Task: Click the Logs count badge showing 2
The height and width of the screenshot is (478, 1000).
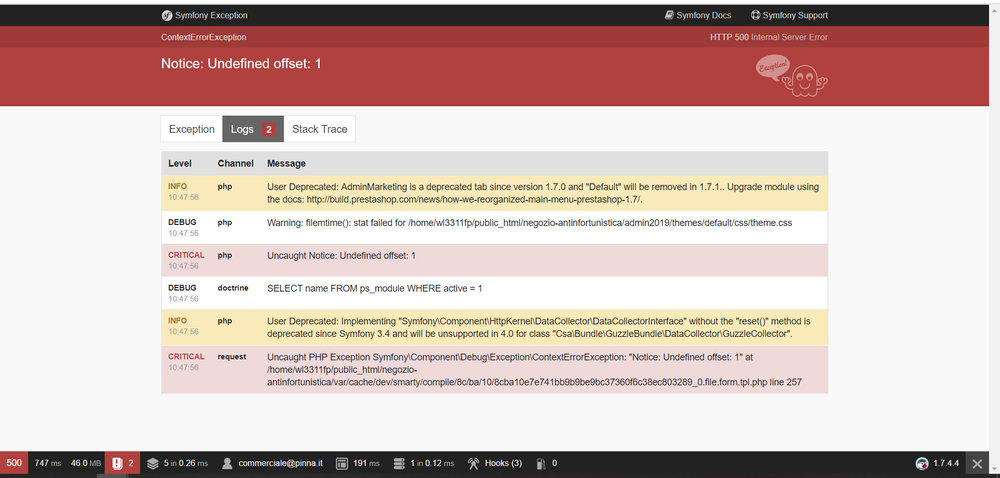Action: pyautogui.click(x=268, y=129)
